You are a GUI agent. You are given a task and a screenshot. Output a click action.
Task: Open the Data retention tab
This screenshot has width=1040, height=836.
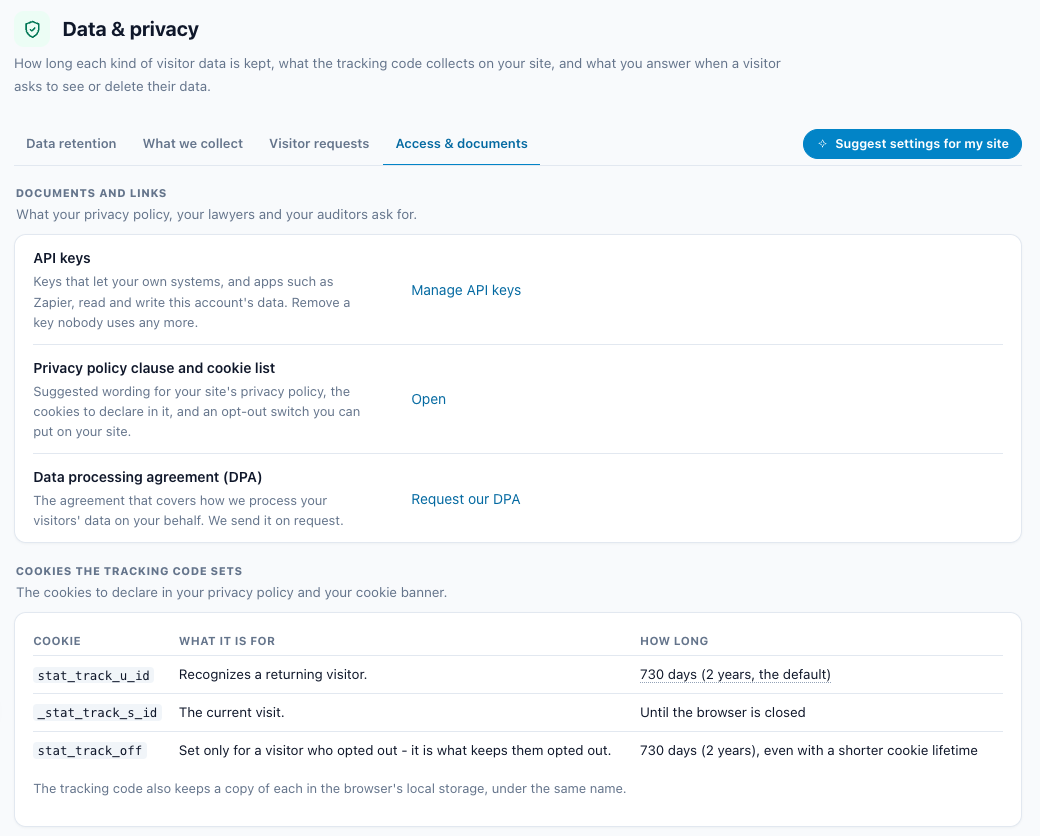[71, 144]
